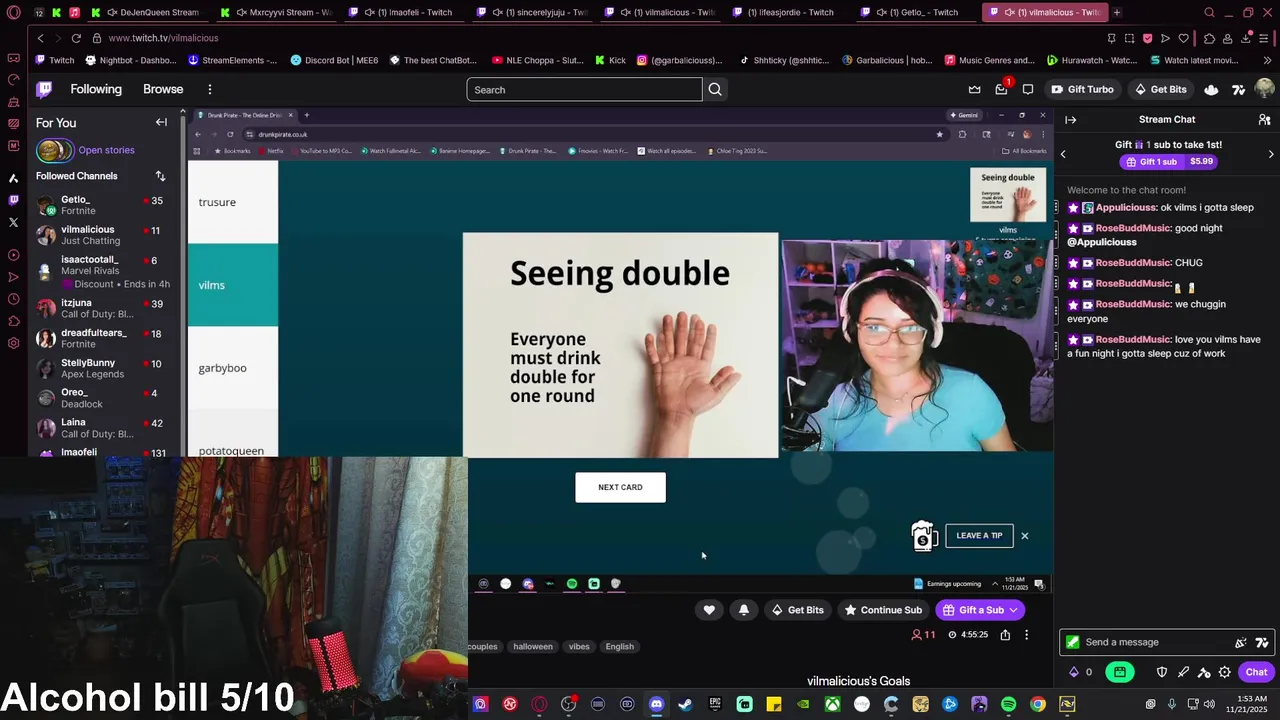Click Gift 1 sub $5.99 button
Viewport: 1280px width, 720px height.
(x=1169, y=161)
